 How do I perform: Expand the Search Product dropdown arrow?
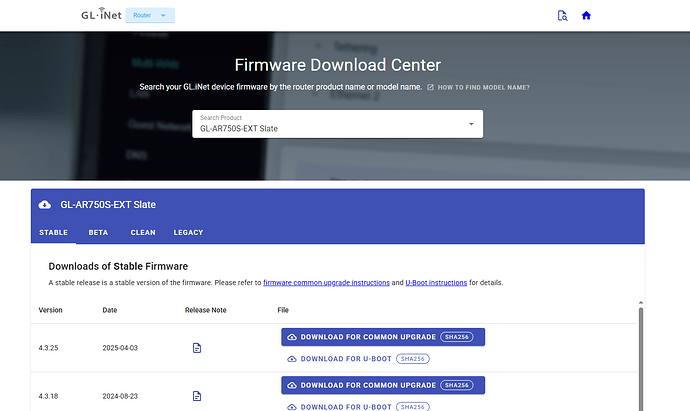point(471,124)
